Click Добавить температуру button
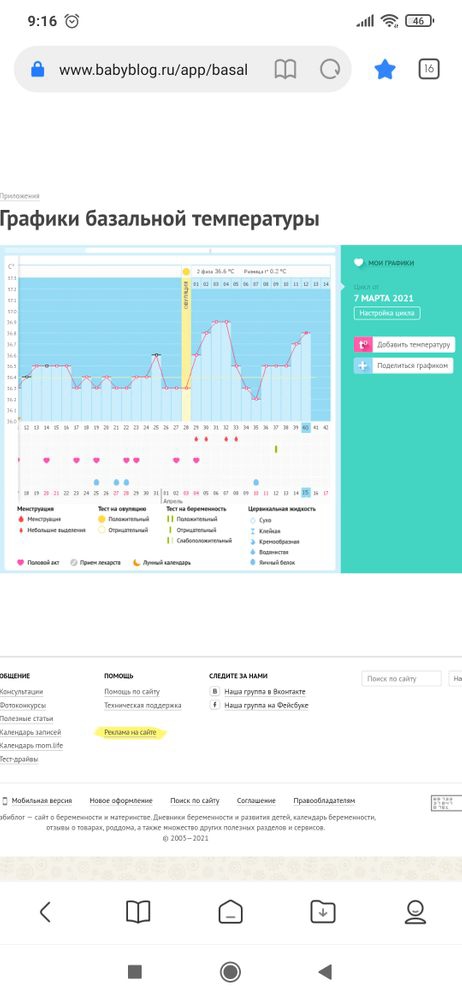 pos(405,344)
